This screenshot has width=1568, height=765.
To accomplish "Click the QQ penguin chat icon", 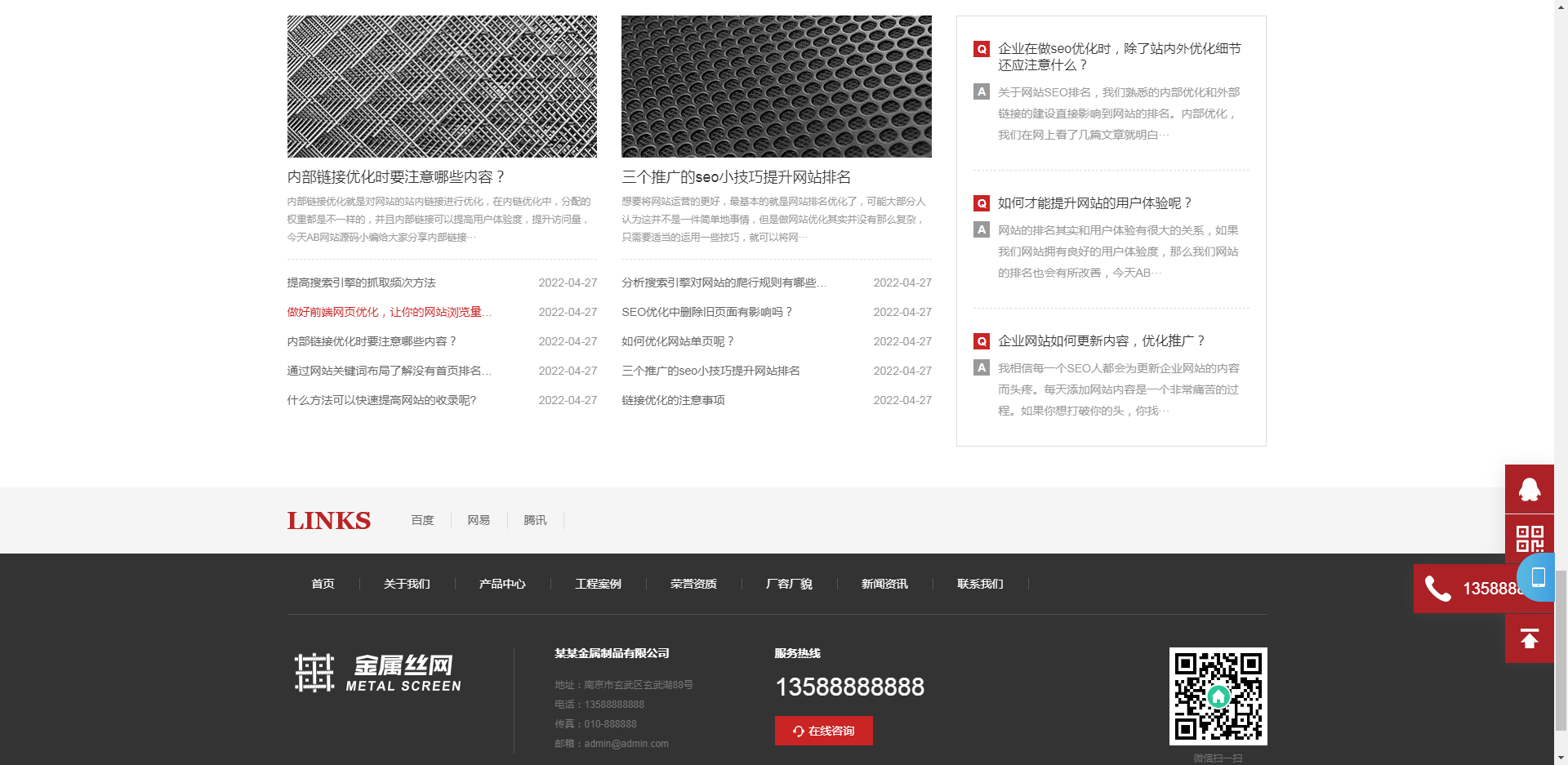I will tap(1529, 489).
